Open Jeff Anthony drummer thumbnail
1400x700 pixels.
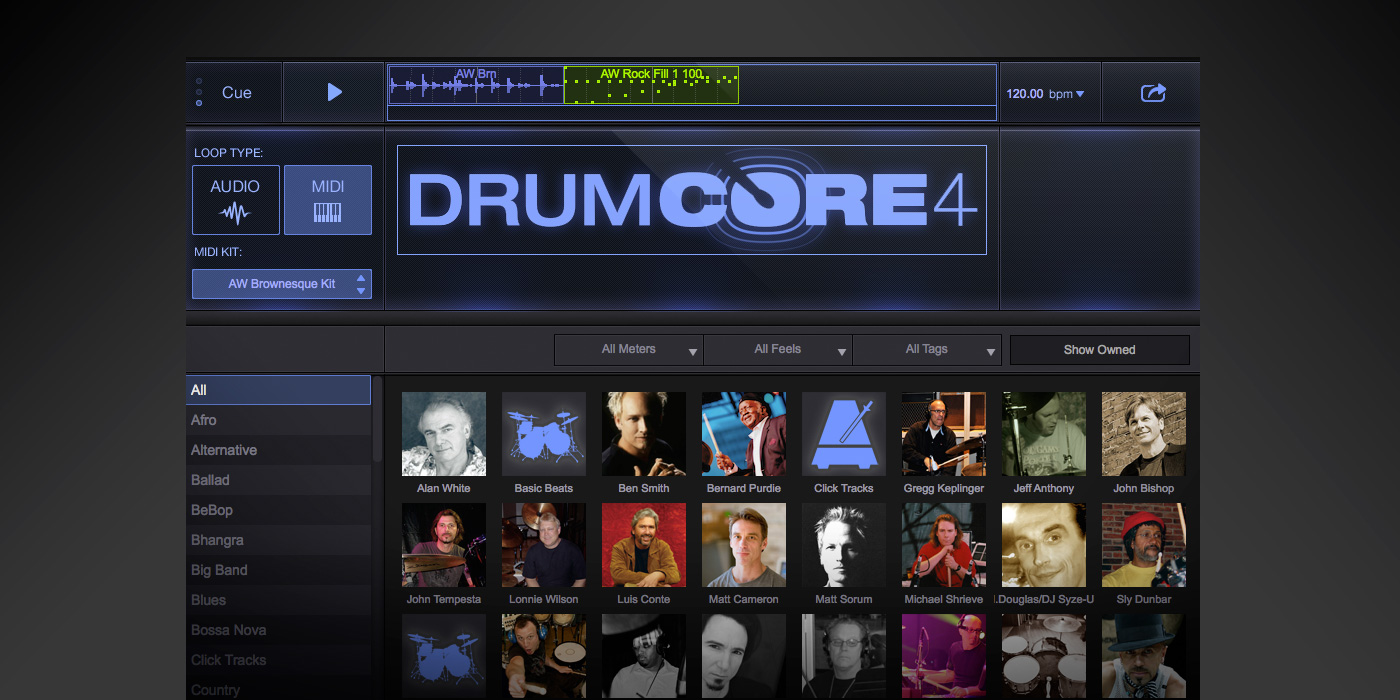pos(1044,434)
